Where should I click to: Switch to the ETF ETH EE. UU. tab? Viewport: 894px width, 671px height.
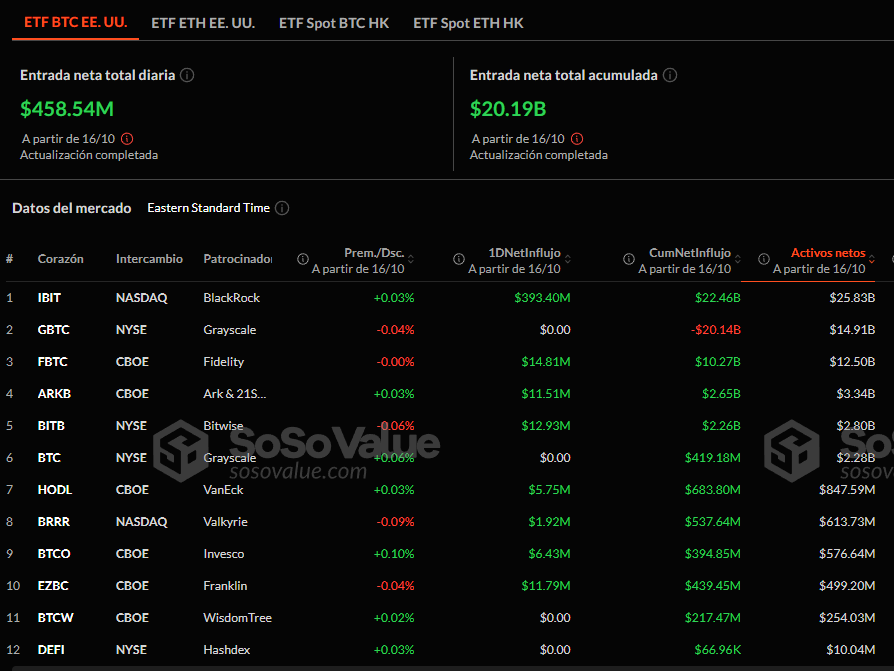(202, 22)
